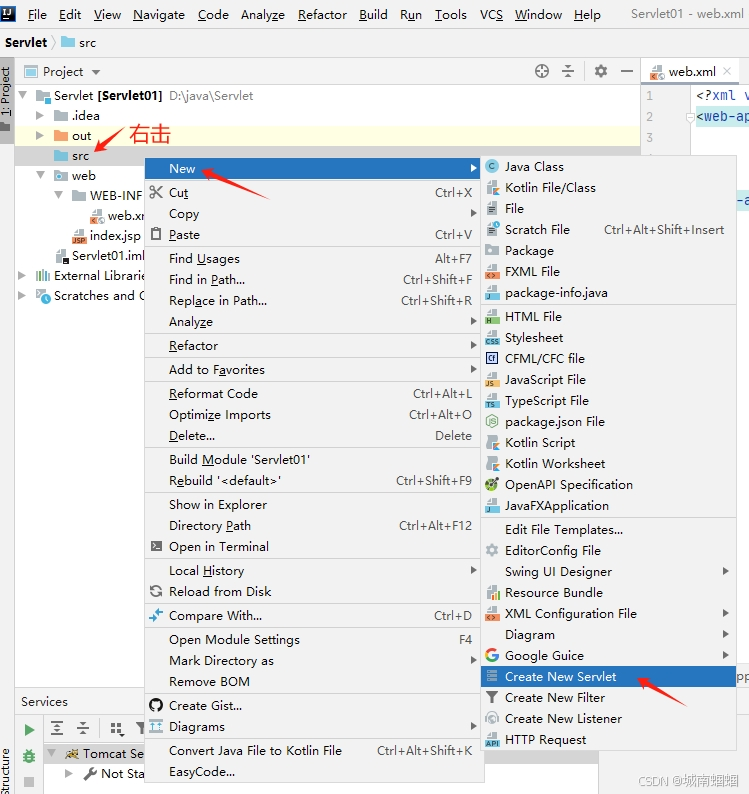749x794 pixels.
Task: Expand Scratches and Consoles node
Action: (x=22, y=295)
